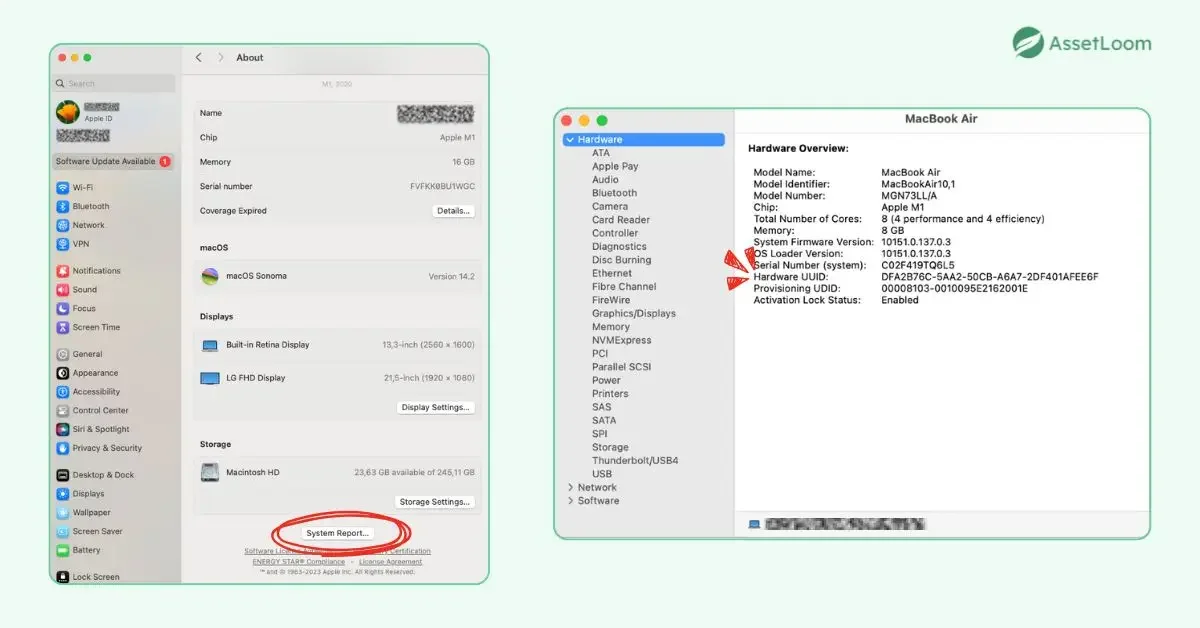This screenshot has height=628, width=1200.
Task: Select Ethernet in the Hardware tree
Action: [612, 273]
